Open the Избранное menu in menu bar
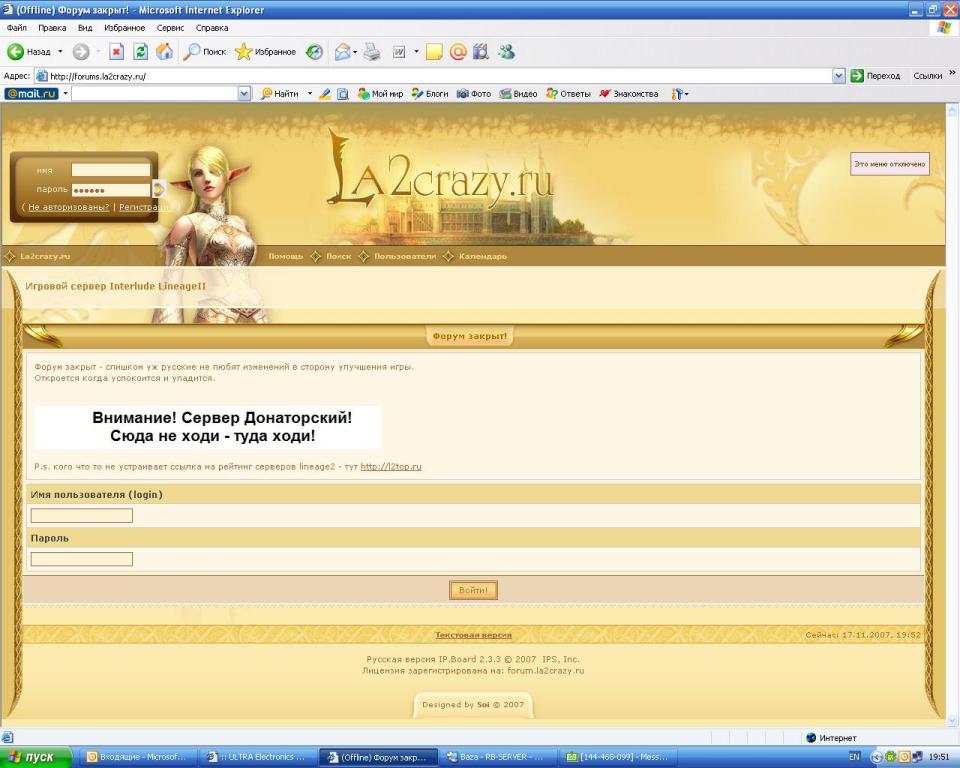The width and height of the screenshot is (960, 768). pos(124,28)
